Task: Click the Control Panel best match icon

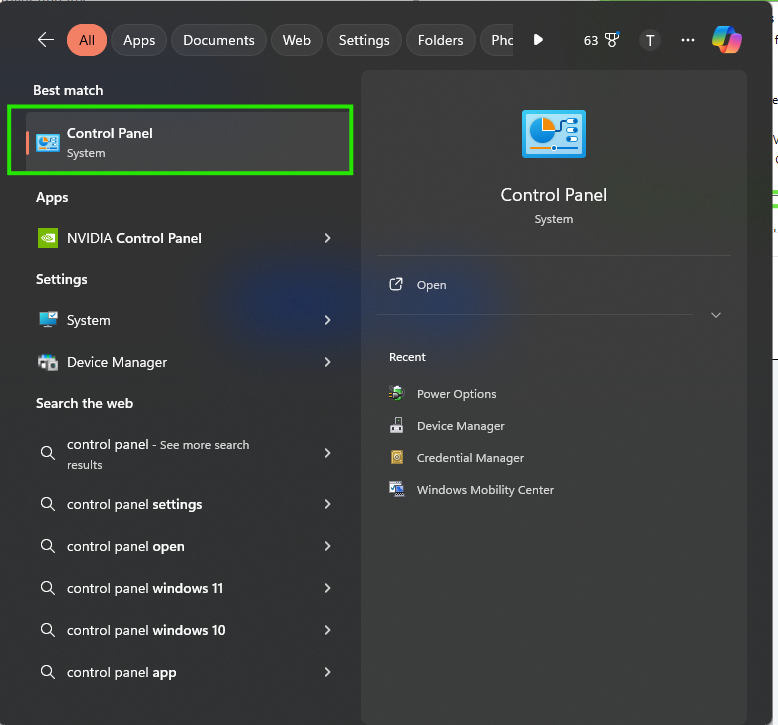Action: pyautogui.click(x=48, y=143)
